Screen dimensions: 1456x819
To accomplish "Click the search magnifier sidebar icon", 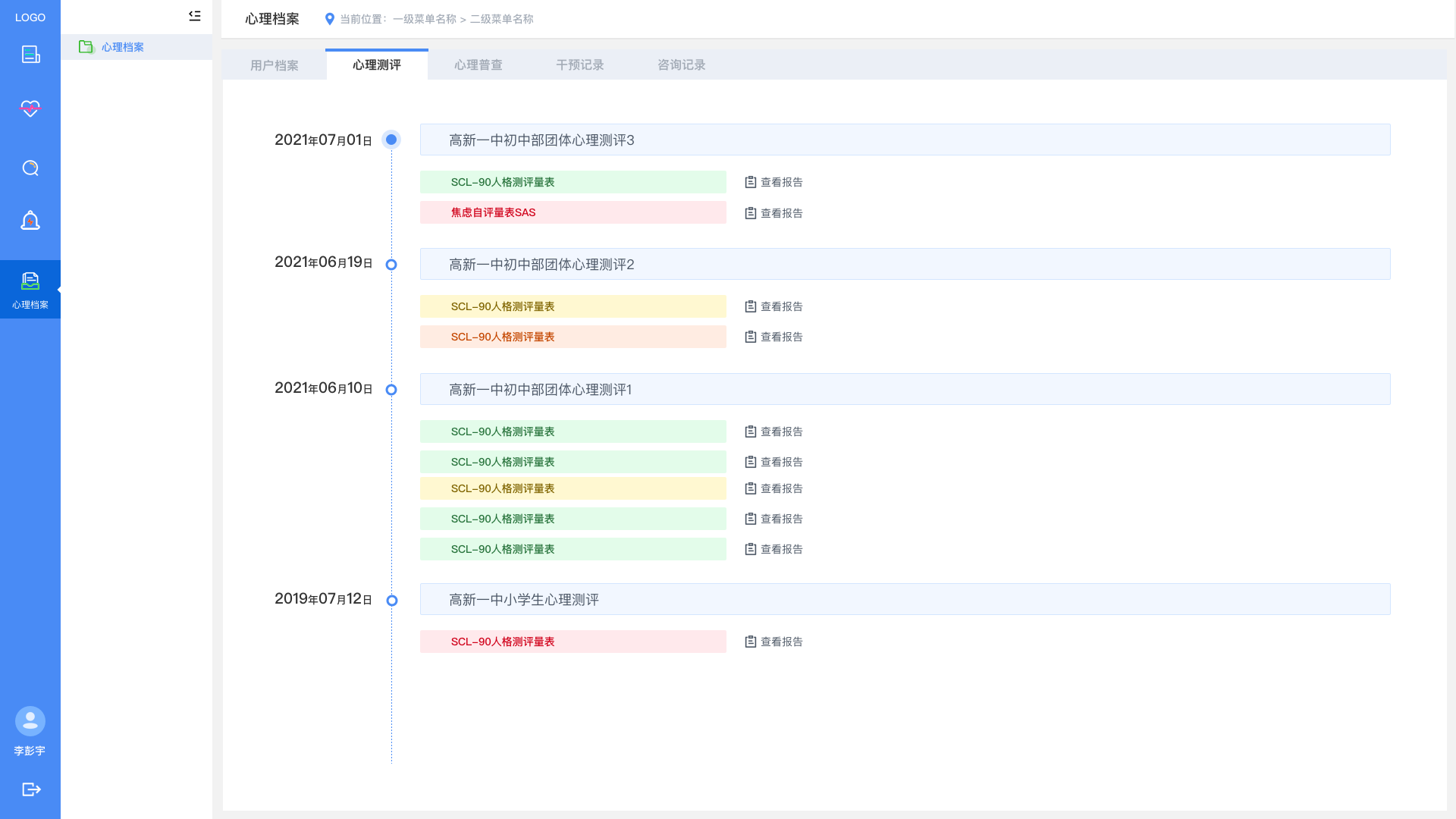I will (30, 168).
